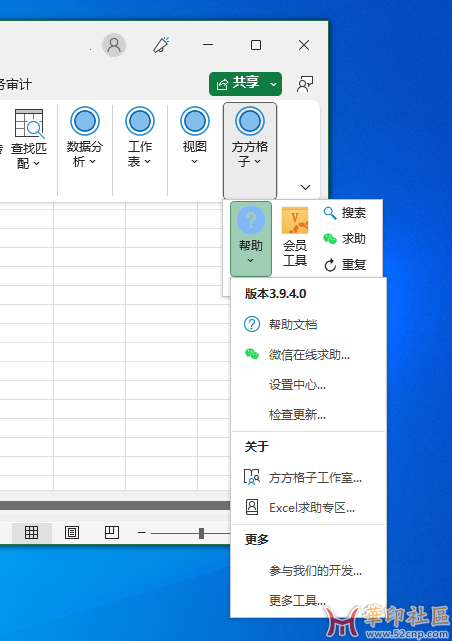Minimize the Excel window

[x=208, y=45]
